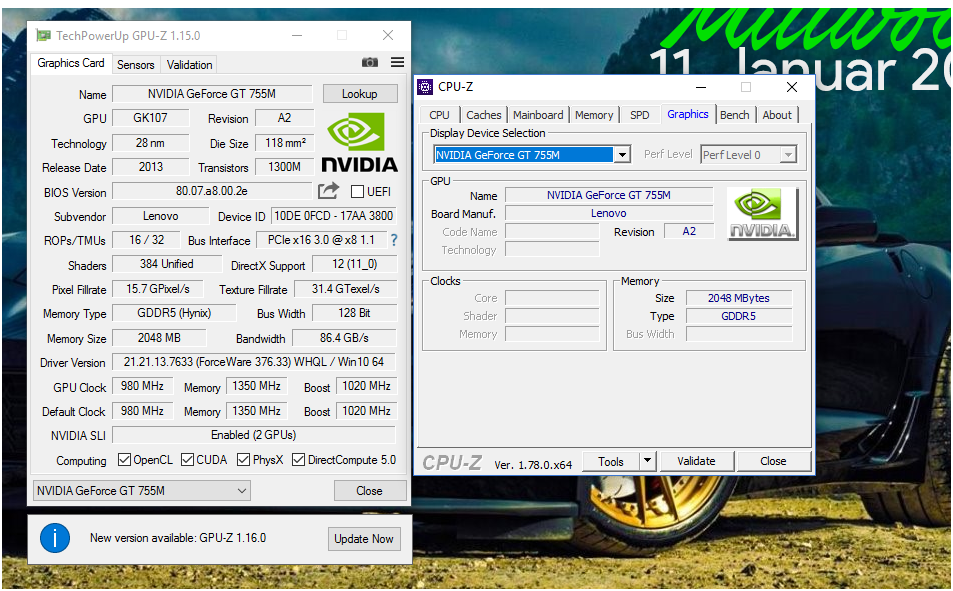Click the 15.7 GPixel/s pixel fillrate value
Image resolution: width=953 pixels, height=591 pixels.
click(157, 289)
